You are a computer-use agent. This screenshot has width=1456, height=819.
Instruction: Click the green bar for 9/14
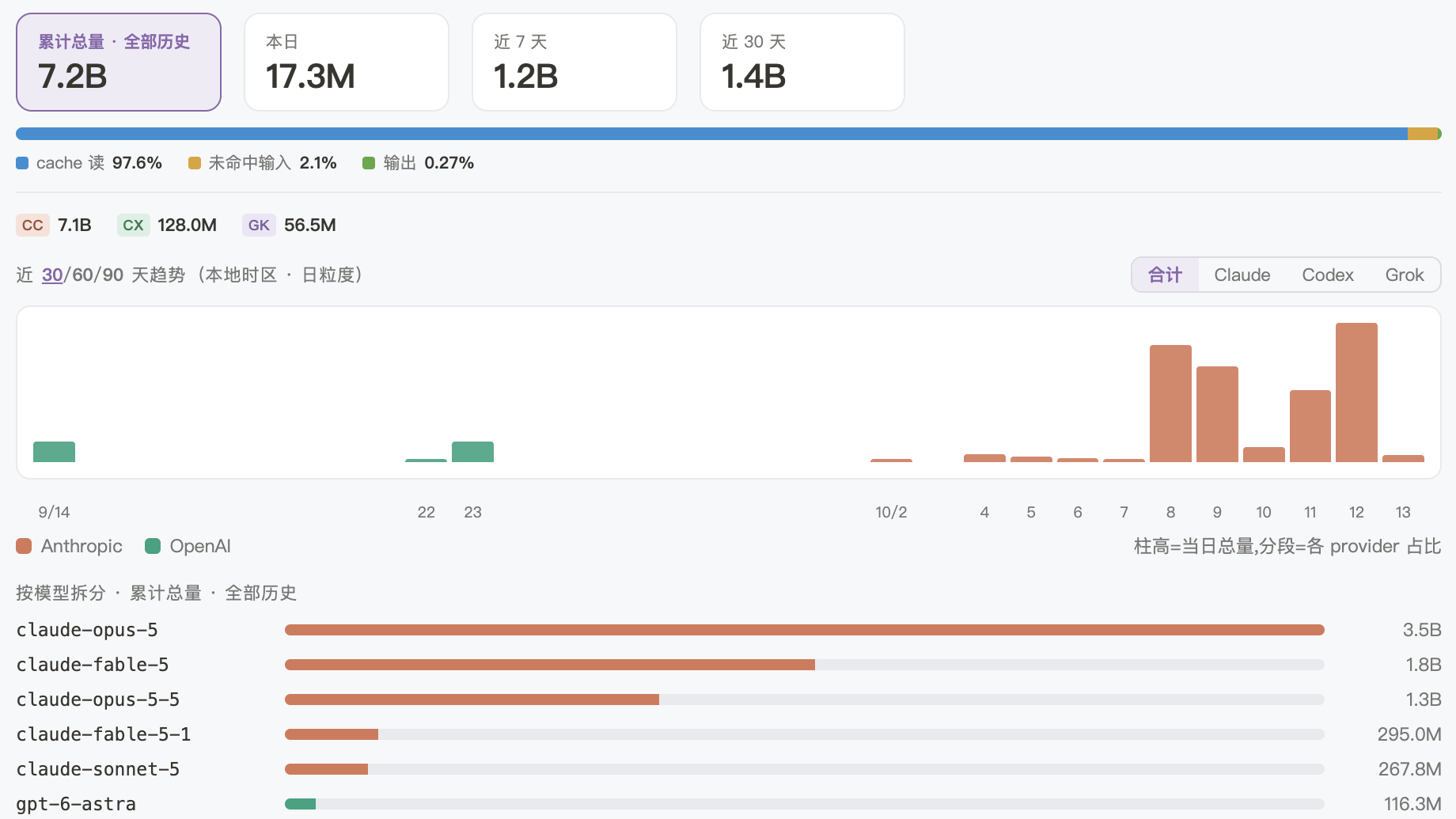[54, 452]
